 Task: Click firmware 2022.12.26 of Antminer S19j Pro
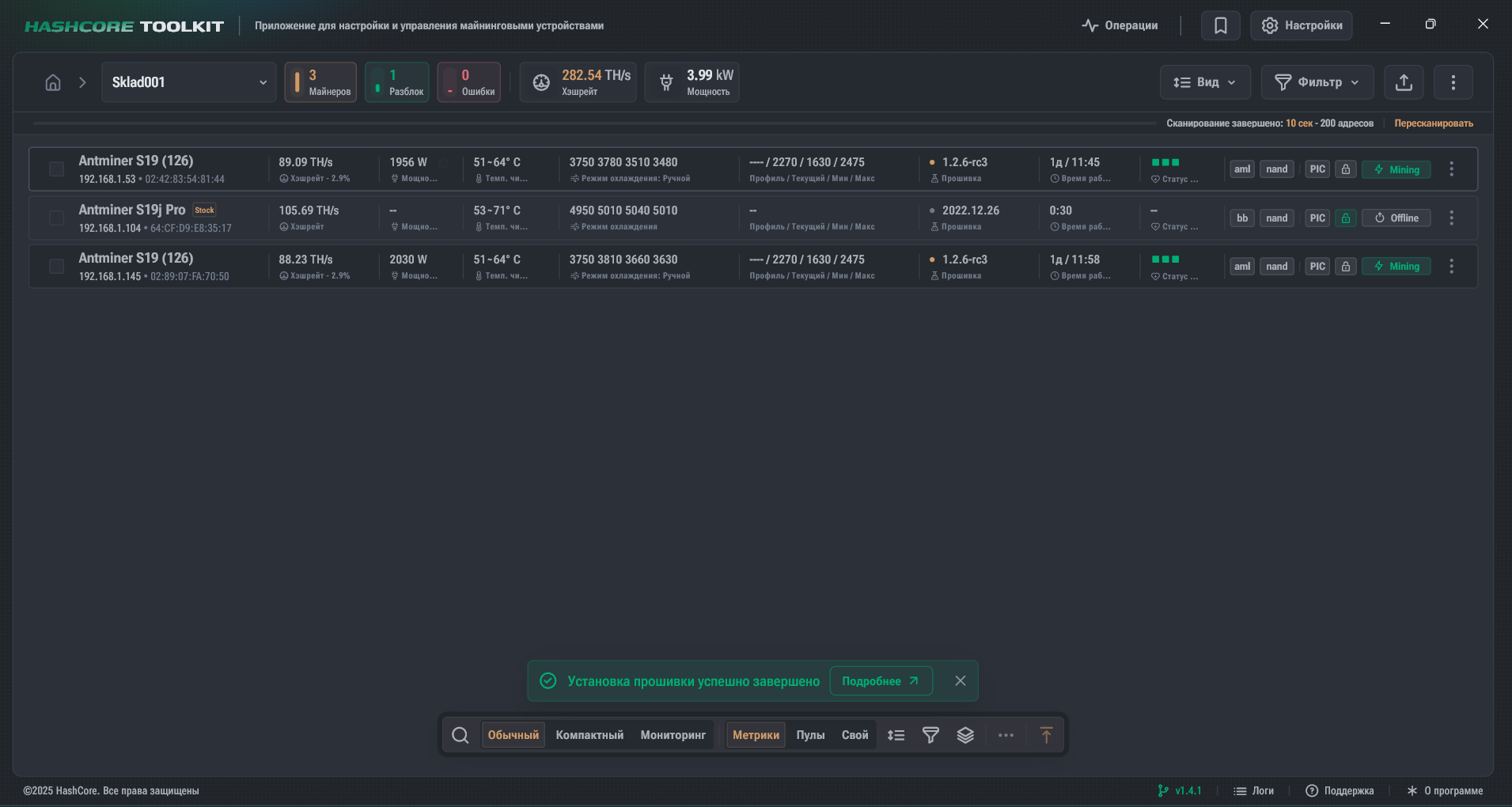coord(971,210)
